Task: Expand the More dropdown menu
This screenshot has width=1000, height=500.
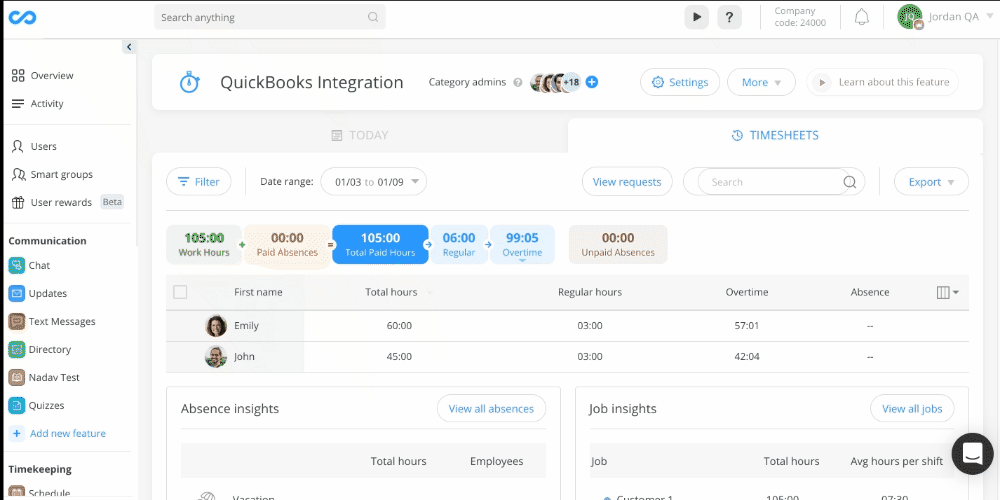Action: point(760,82)
